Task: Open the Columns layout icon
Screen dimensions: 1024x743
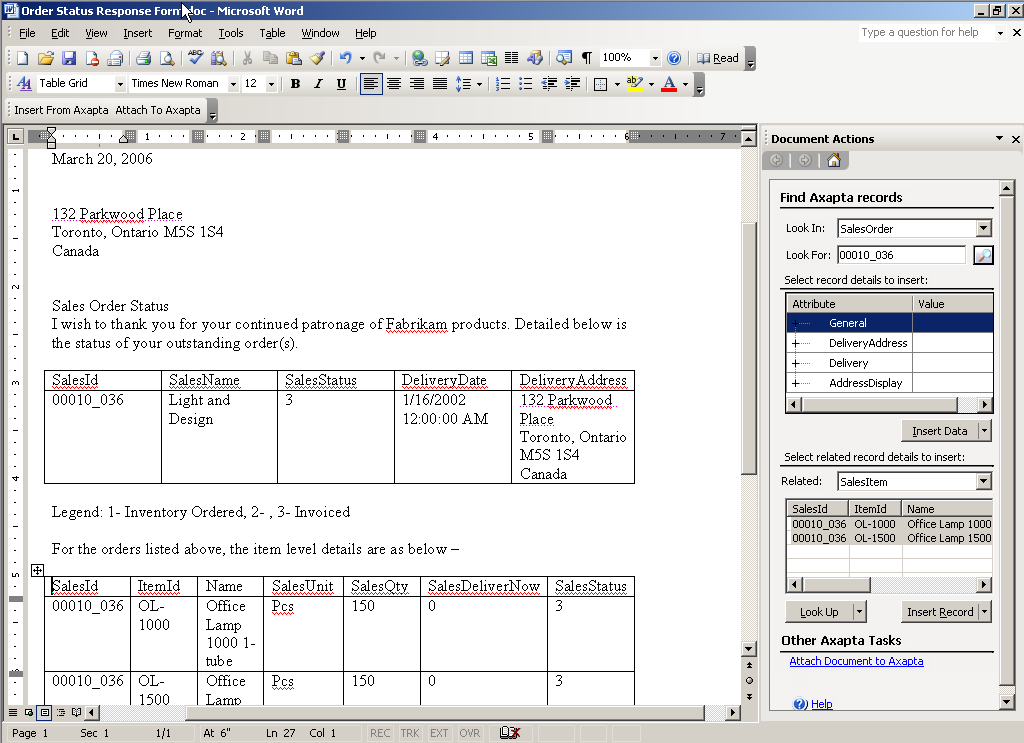Action: [511, 58]
